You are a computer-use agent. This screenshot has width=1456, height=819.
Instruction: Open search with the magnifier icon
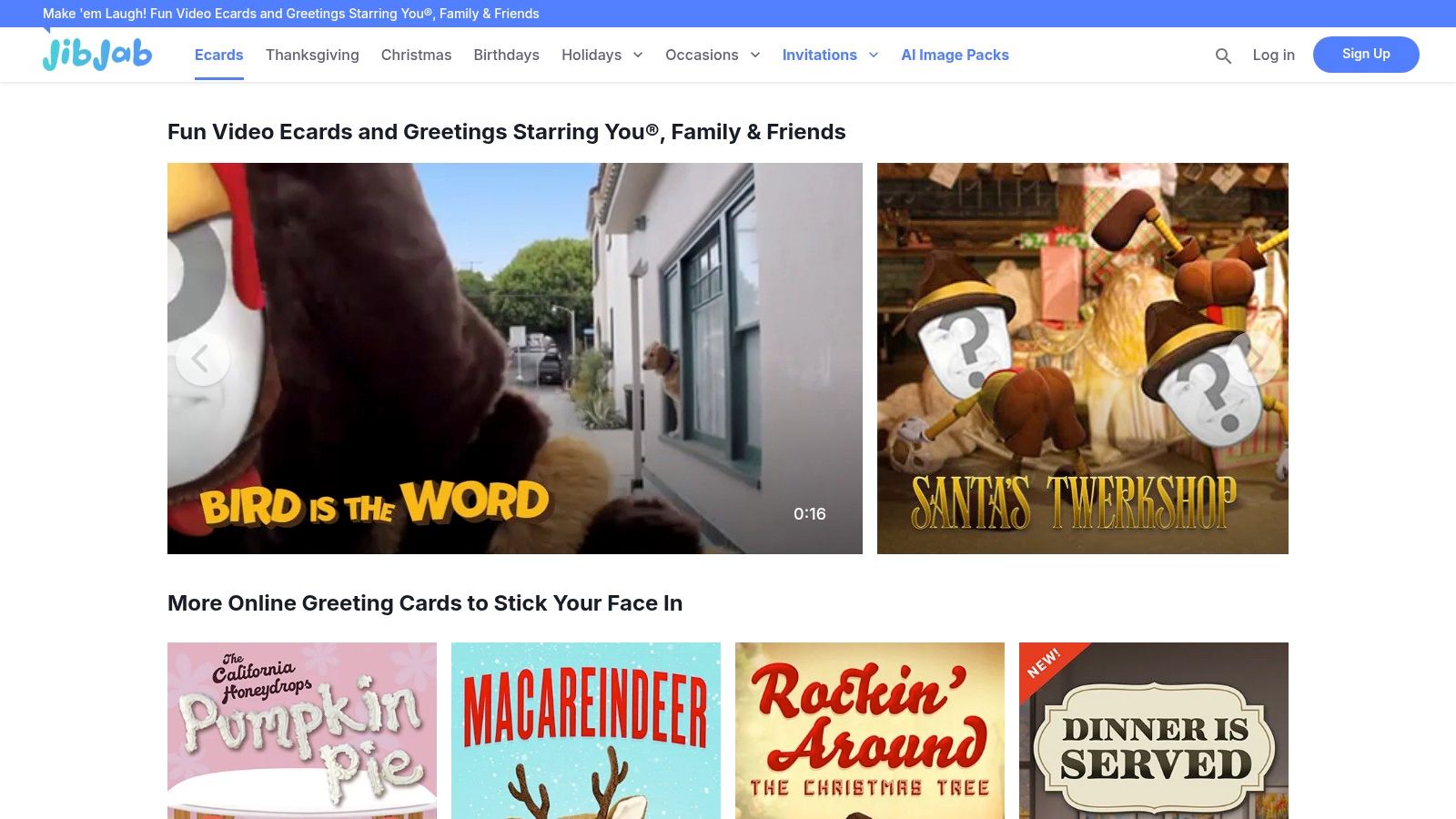point(1223,56)
